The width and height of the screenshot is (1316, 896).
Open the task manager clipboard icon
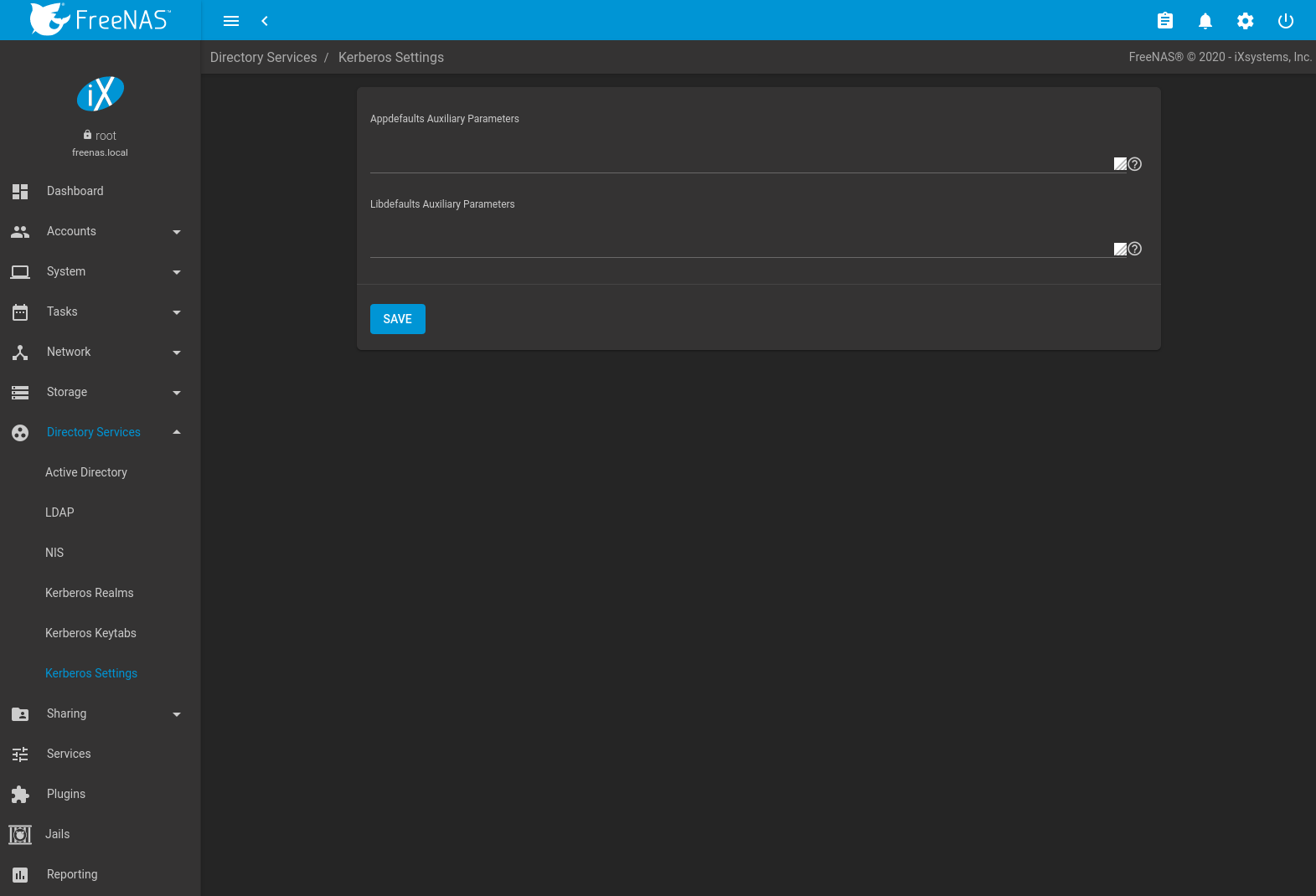1164,21
